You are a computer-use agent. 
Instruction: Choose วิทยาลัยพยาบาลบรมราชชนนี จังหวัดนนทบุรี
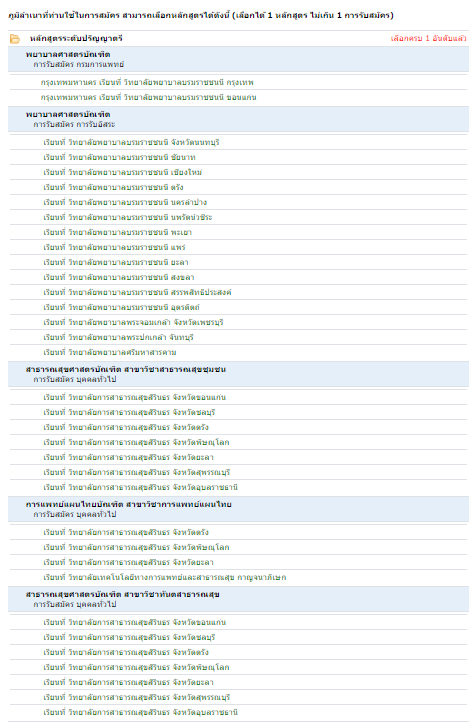pos(131,142)
